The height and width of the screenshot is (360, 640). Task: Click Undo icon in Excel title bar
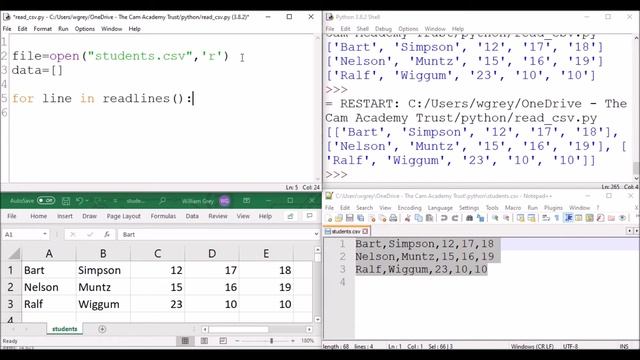point(80,201)
